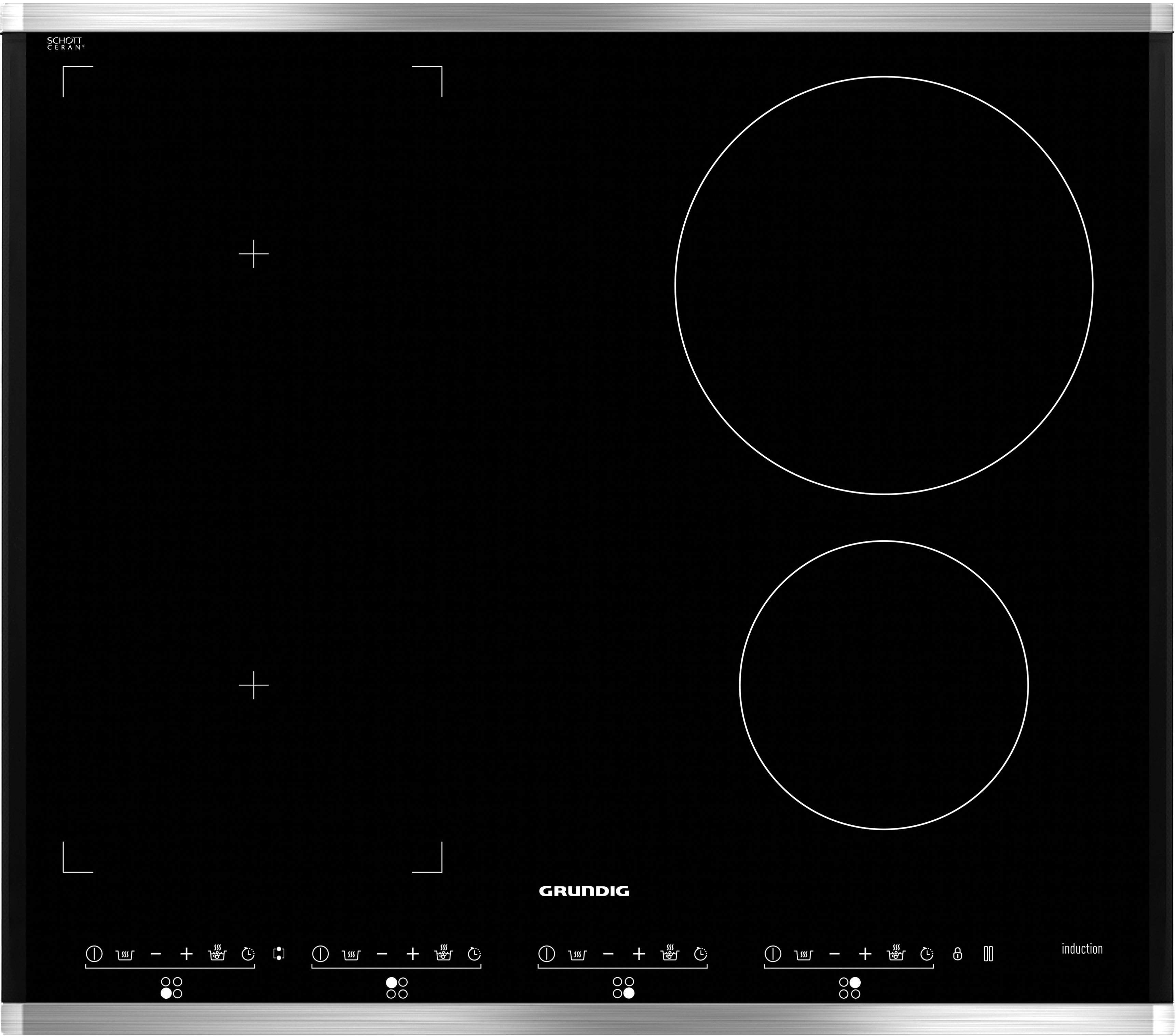Enable the child lock key icon
This screenshot has height=1036, width=1176.
click(x=958, y=954)
